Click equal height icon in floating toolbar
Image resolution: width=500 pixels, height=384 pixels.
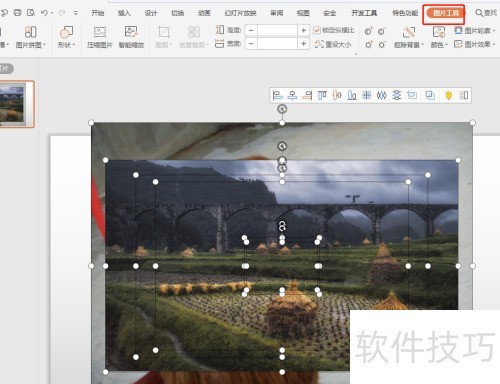[397, 95]
